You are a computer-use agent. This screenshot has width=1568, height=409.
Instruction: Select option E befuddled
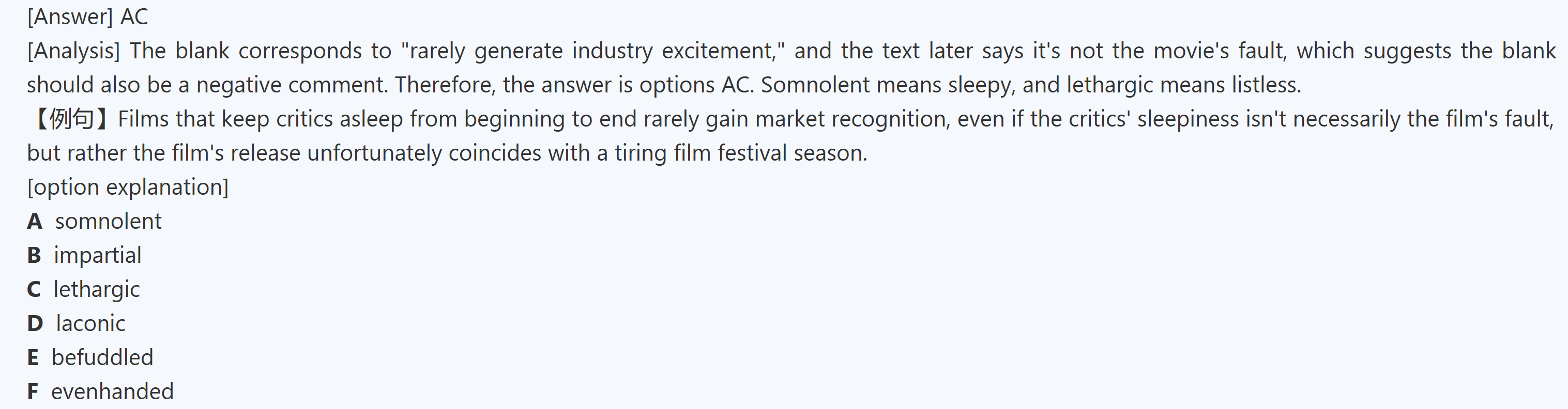pos(102,357)
